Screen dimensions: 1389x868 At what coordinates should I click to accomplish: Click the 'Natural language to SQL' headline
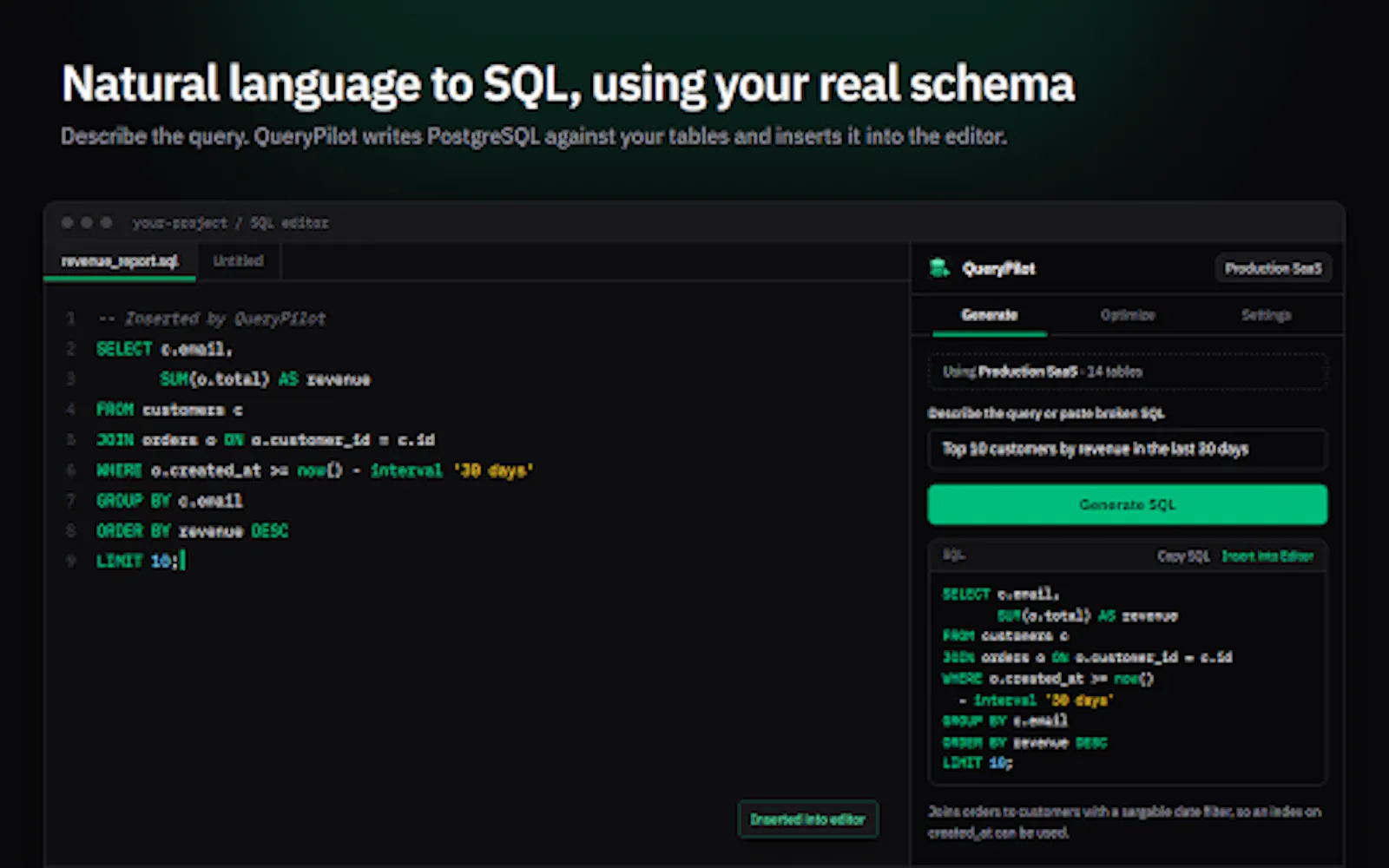click(568, 84)
